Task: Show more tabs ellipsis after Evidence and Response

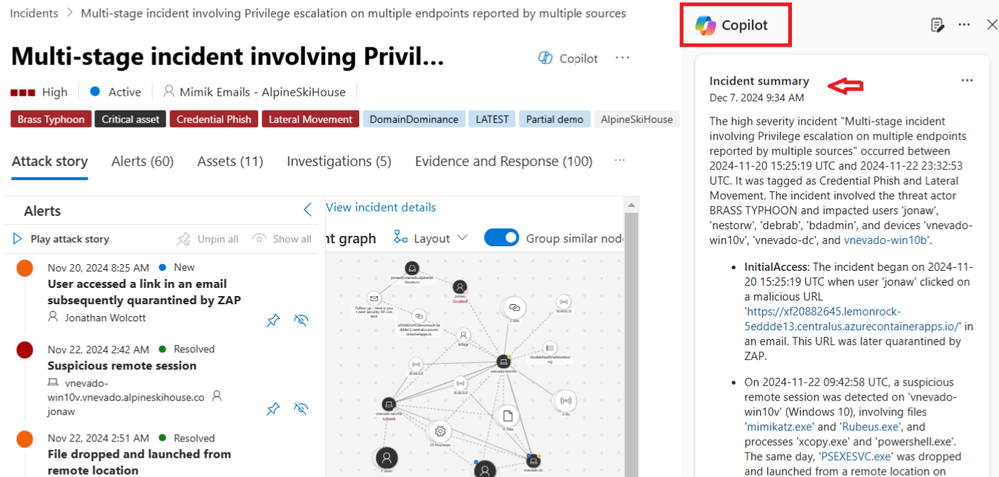Action: 619,161
